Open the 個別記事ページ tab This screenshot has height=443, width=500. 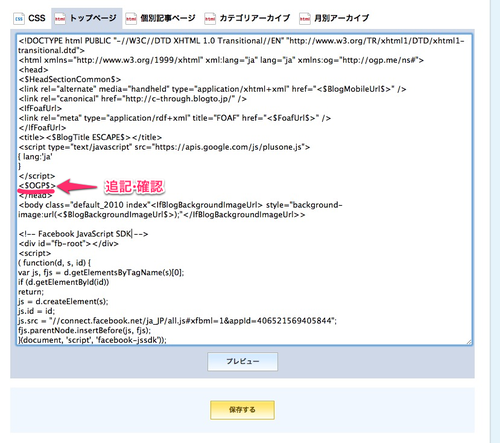point(161,18)
